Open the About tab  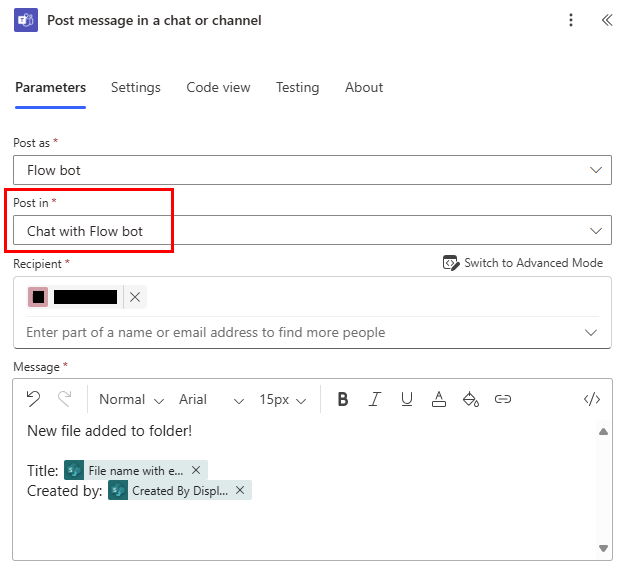coord(364,87)
